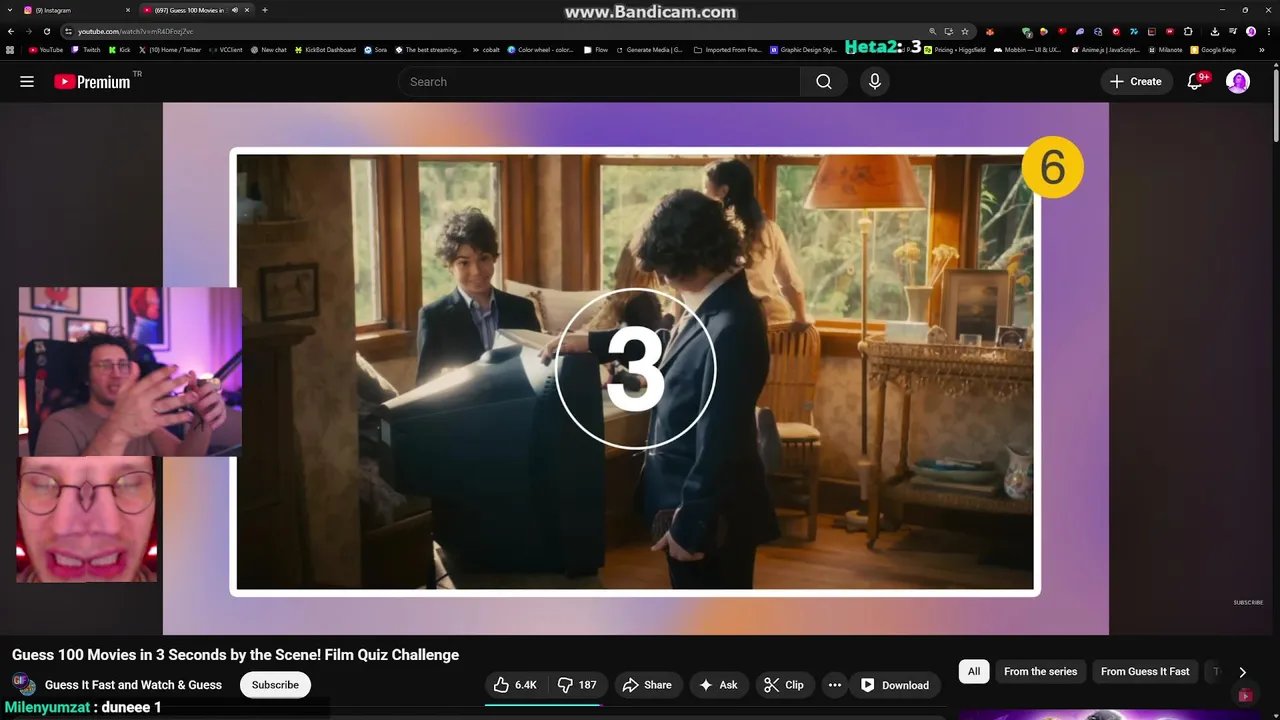The width and height of the screenshot is (1280, 720).
Task: Open the apps grid in bookmarks bar
Action: [x=10, y=49]
